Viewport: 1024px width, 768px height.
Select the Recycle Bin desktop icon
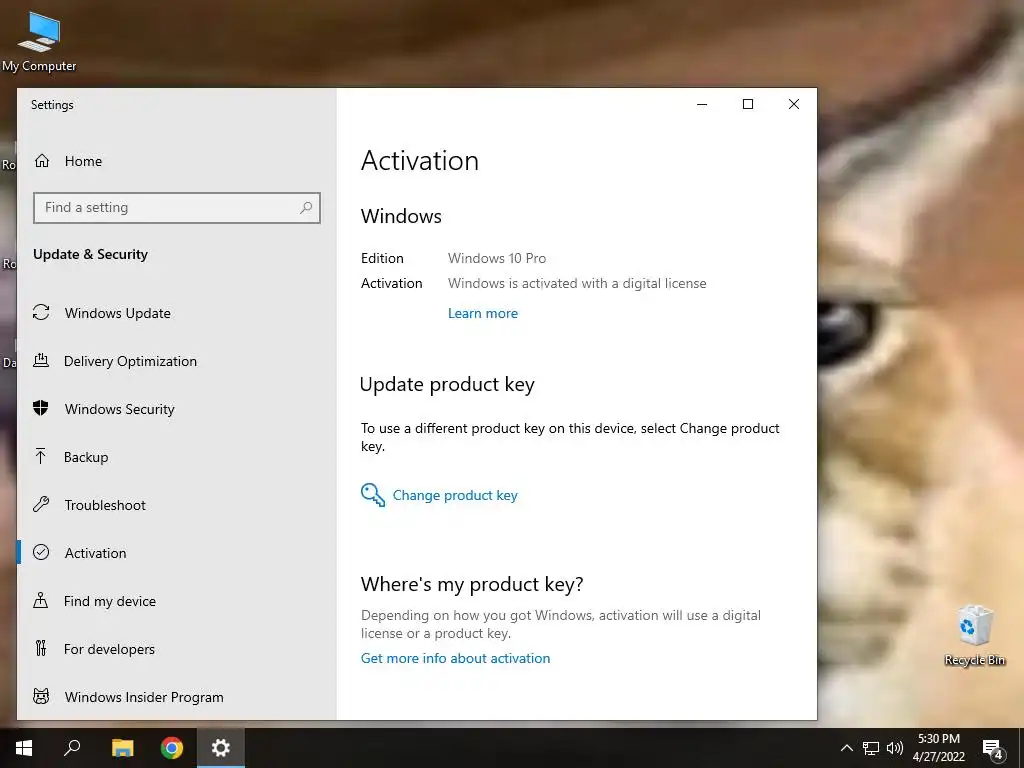click(x=974, y=635)
